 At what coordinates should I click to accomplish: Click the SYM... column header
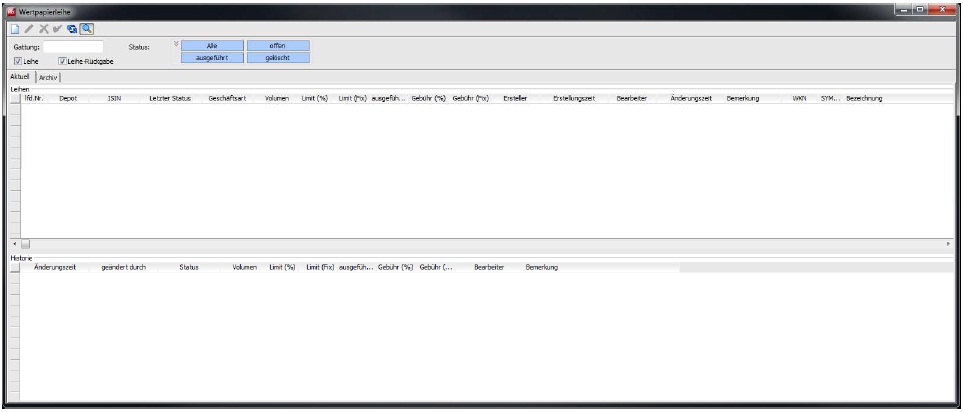click(x=830, y=98)
